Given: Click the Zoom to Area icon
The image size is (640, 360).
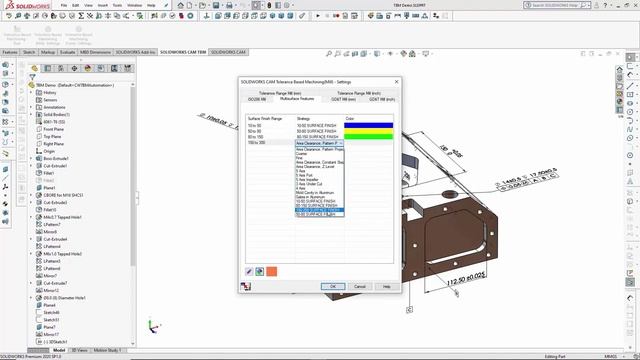Looking at the screenshot, I should coord(338,53).
